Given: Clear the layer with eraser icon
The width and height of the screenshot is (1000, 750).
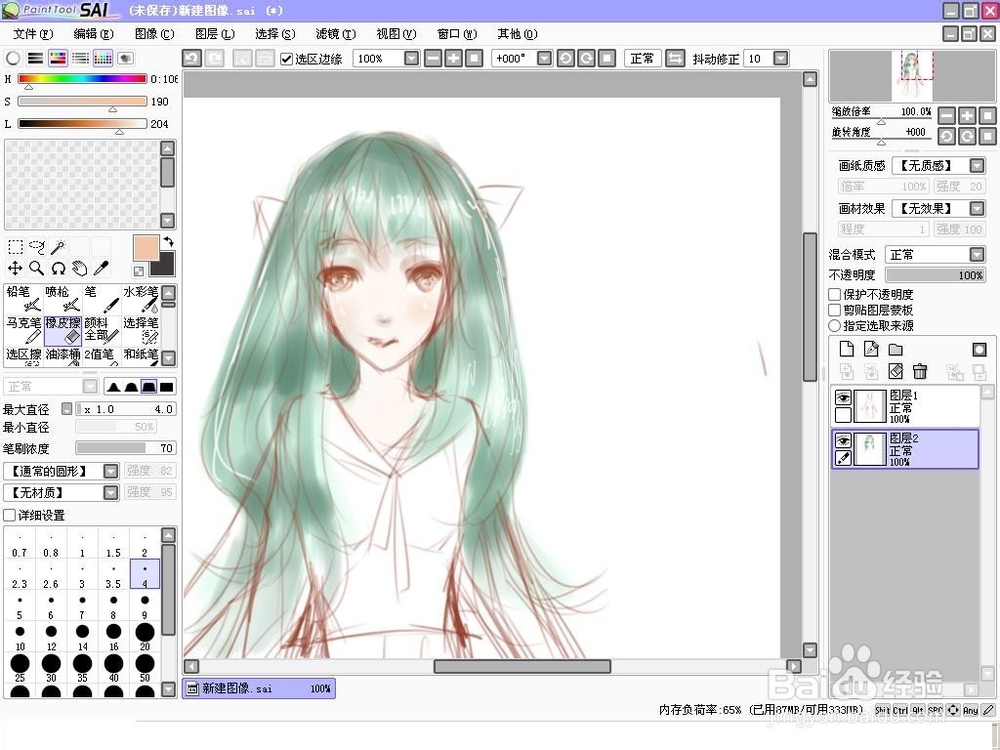Looking at the screenshot, I should 896,371.
